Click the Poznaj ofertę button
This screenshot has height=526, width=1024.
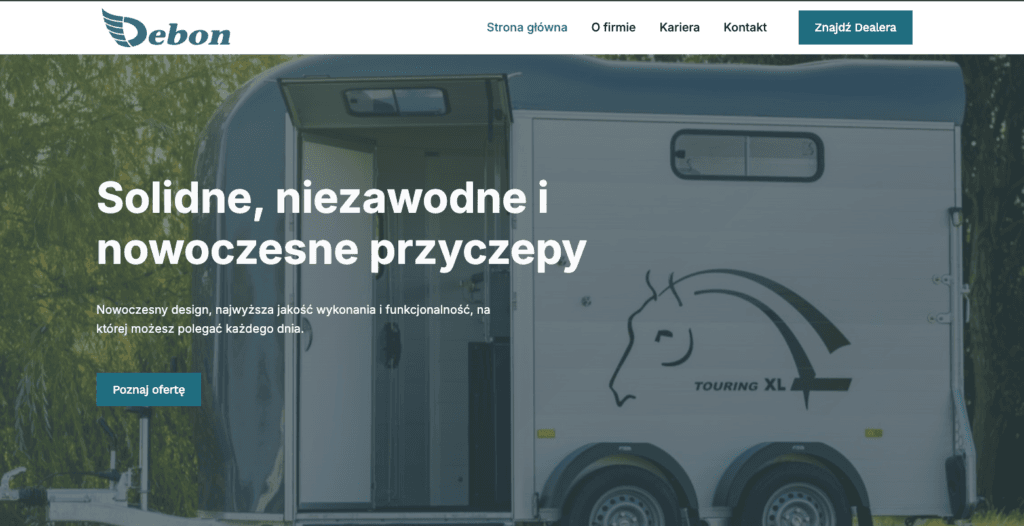[x=148, y=389]
